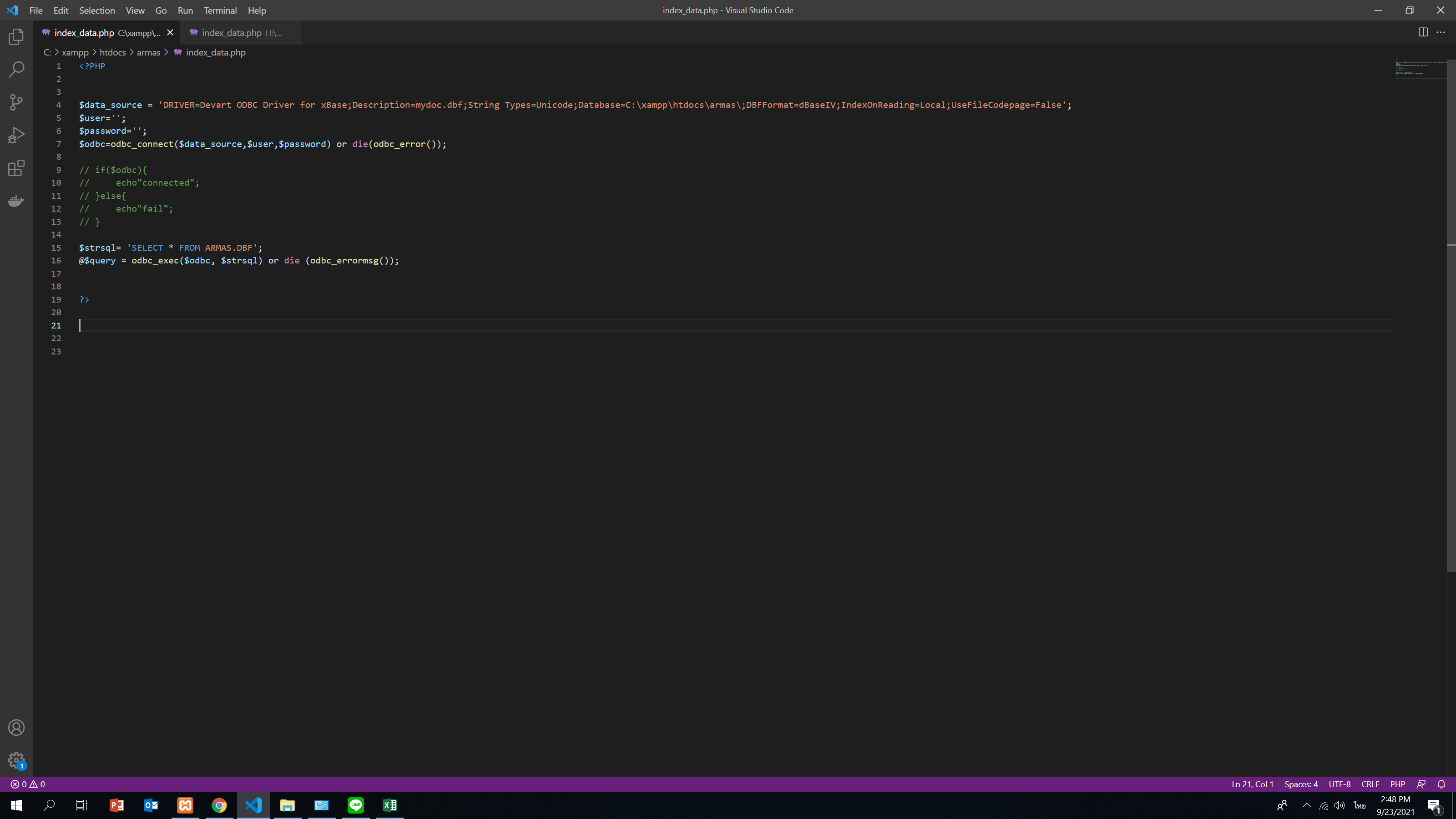1456x819 pixels.
Task: Open editor More Actions ellipsis menu
Action: tap(1441, 32)
